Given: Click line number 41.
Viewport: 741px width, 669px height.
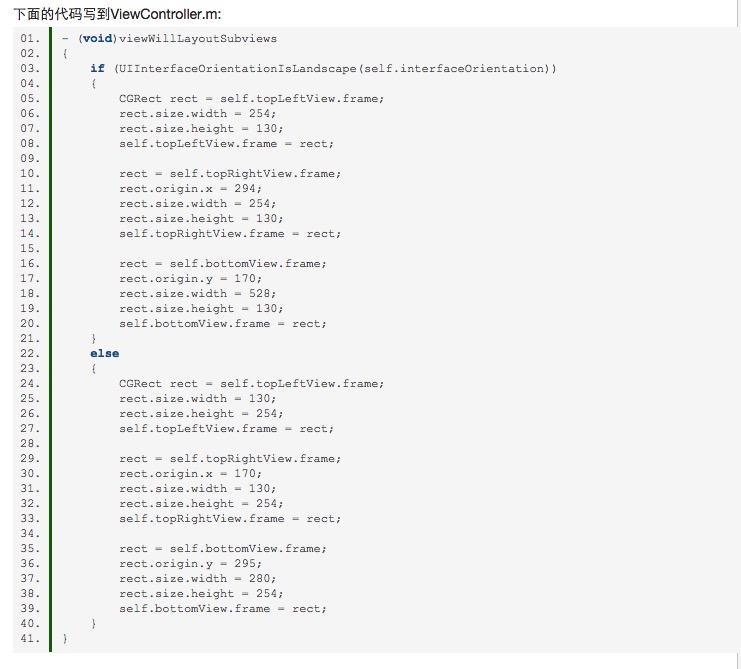Looking at the screenshot, I should pyautogui.click(x=30, y=639).
